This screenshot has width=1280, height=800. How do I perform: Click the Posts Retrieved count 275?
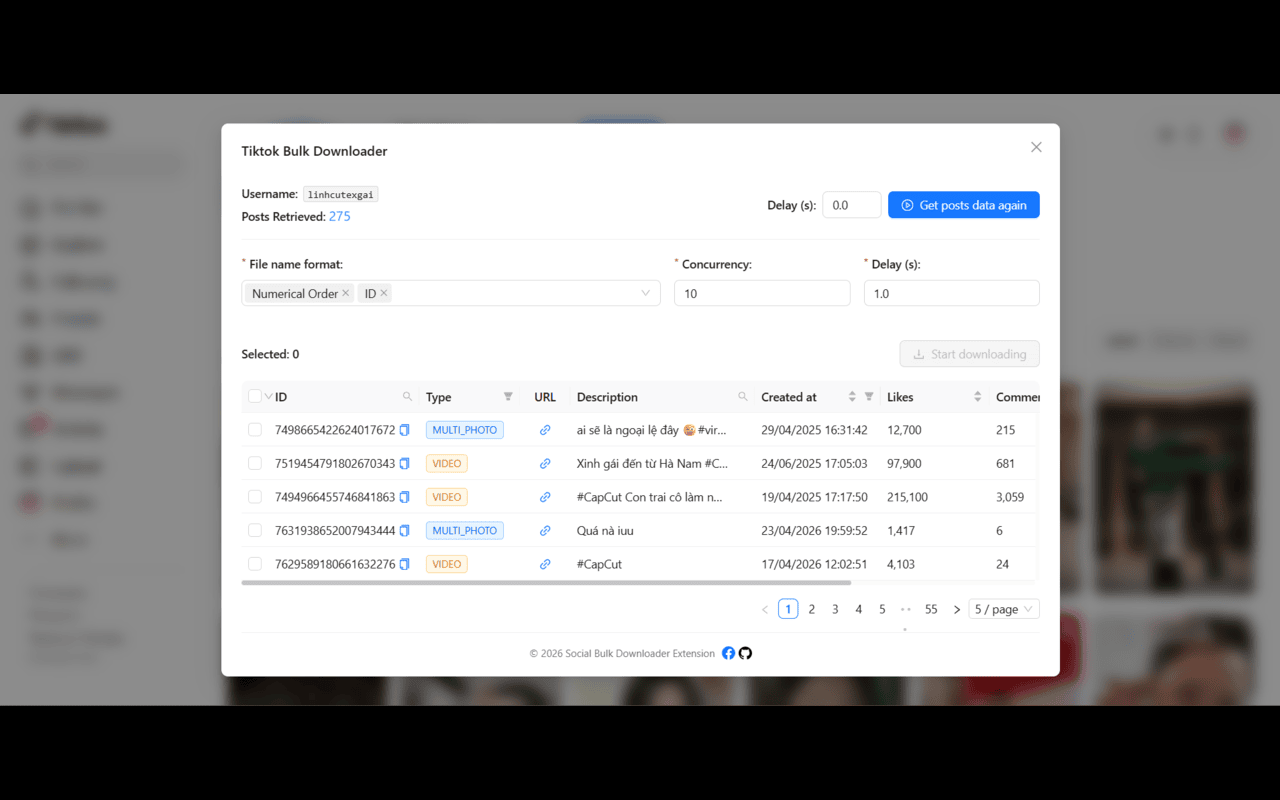(x=340, y=216)
